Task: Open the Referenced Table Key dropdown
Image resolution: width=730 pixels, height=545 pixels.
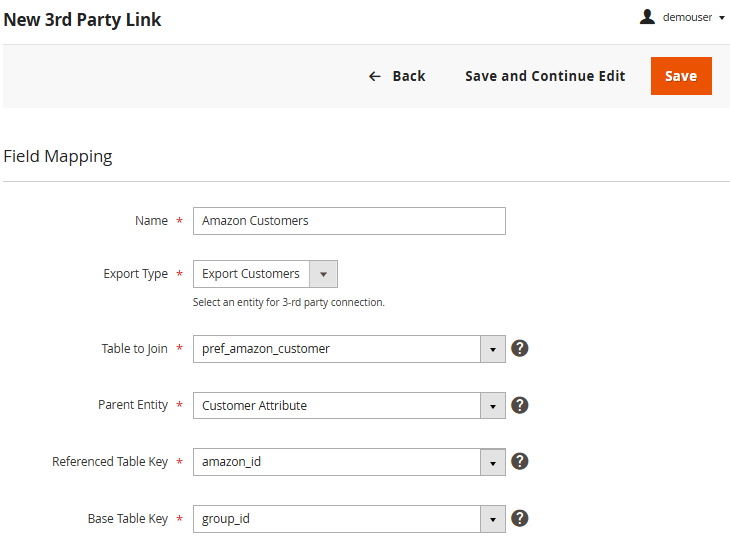Action: (x=349, y=462)
